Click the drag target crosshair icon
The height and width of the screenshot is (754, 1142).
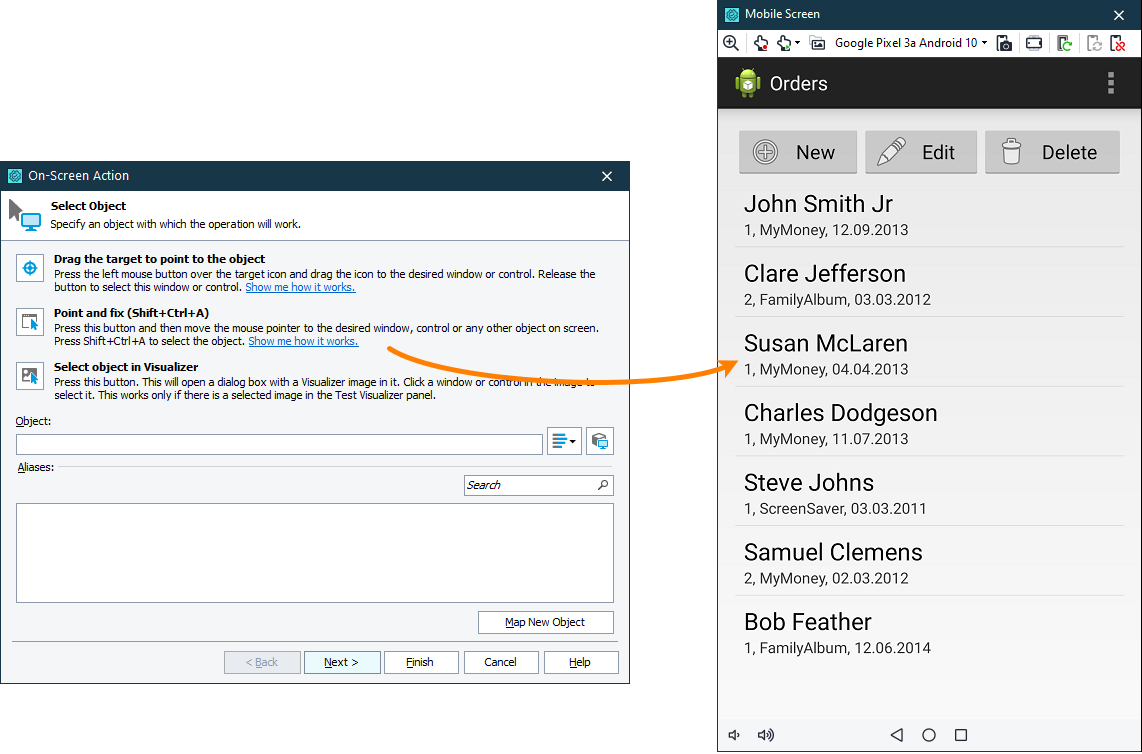pos(30,268)
